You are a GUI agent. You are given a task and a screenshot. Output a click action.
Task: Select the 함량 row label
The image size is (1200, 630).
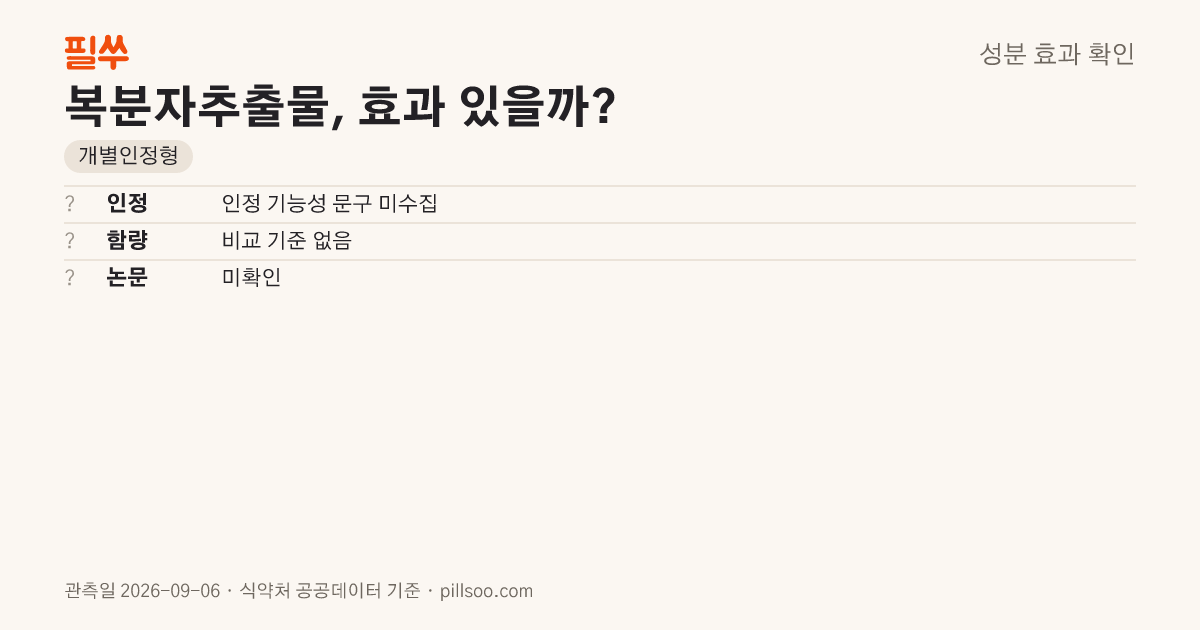127,241
